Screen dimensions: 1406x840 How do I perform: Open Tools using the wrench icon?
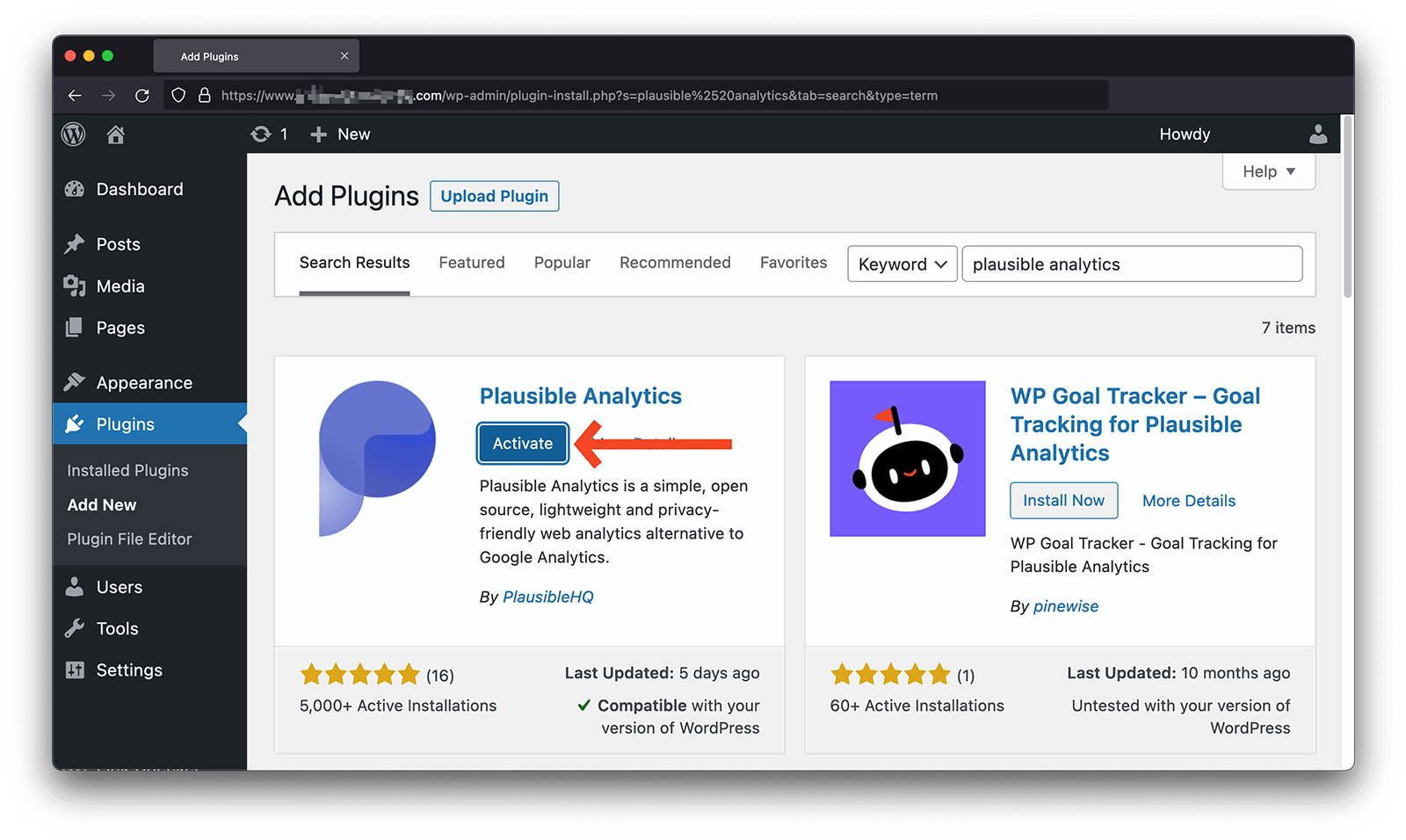pyautogui.click(x=74, y=628)
